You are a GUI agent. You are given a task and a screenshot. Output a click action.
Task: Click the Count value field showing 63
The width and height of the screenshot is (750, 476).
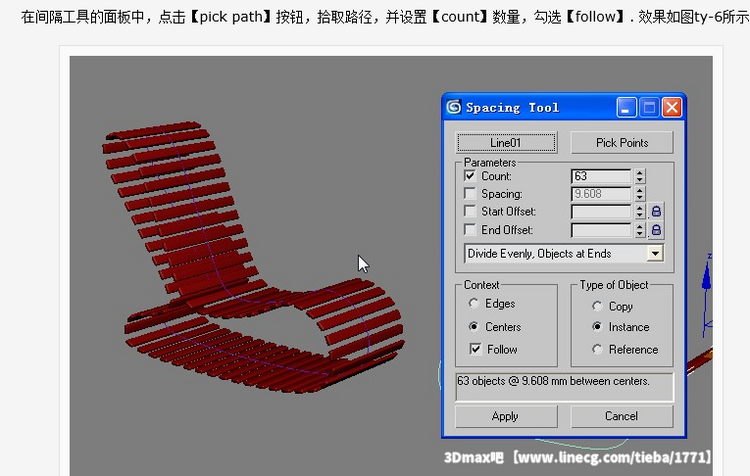point(601,176)
